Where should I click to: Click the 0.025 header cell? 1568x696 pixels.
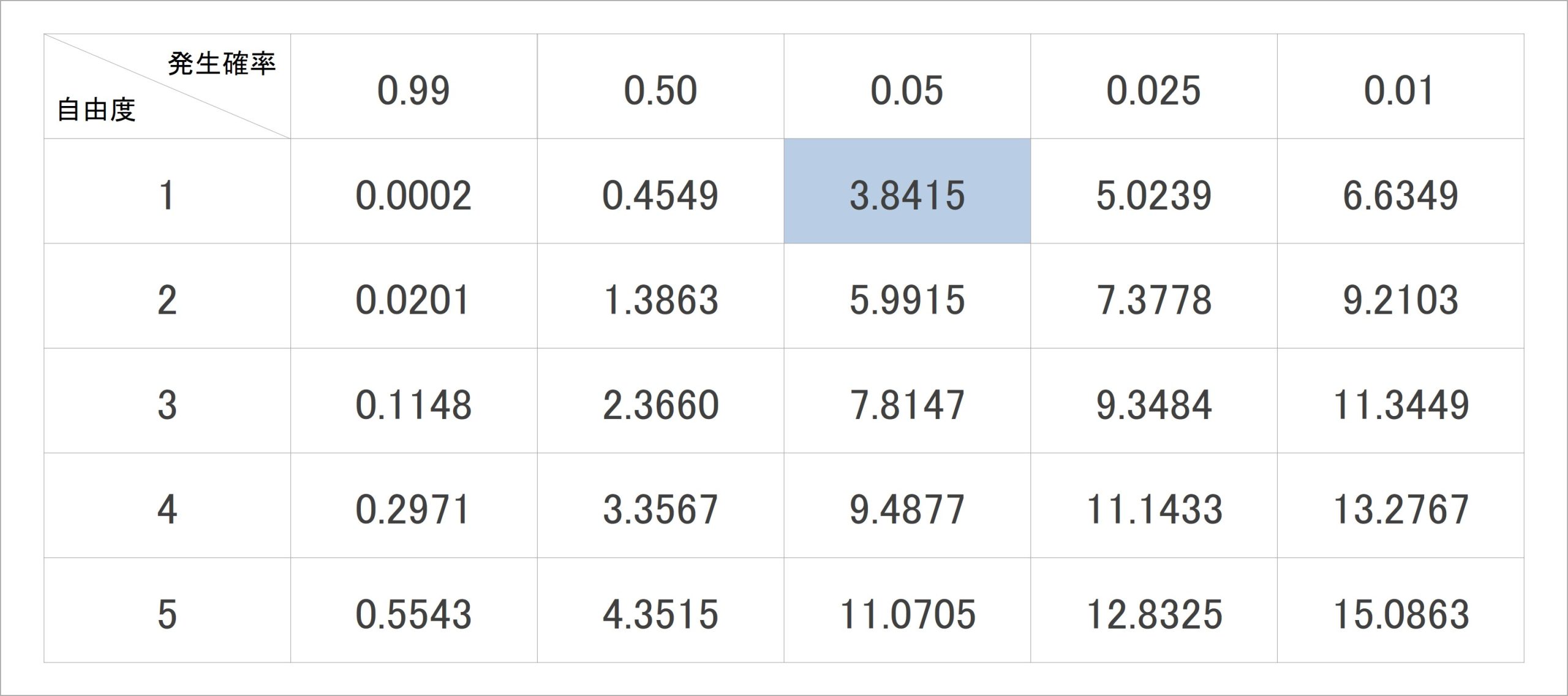pos(1154,86)
